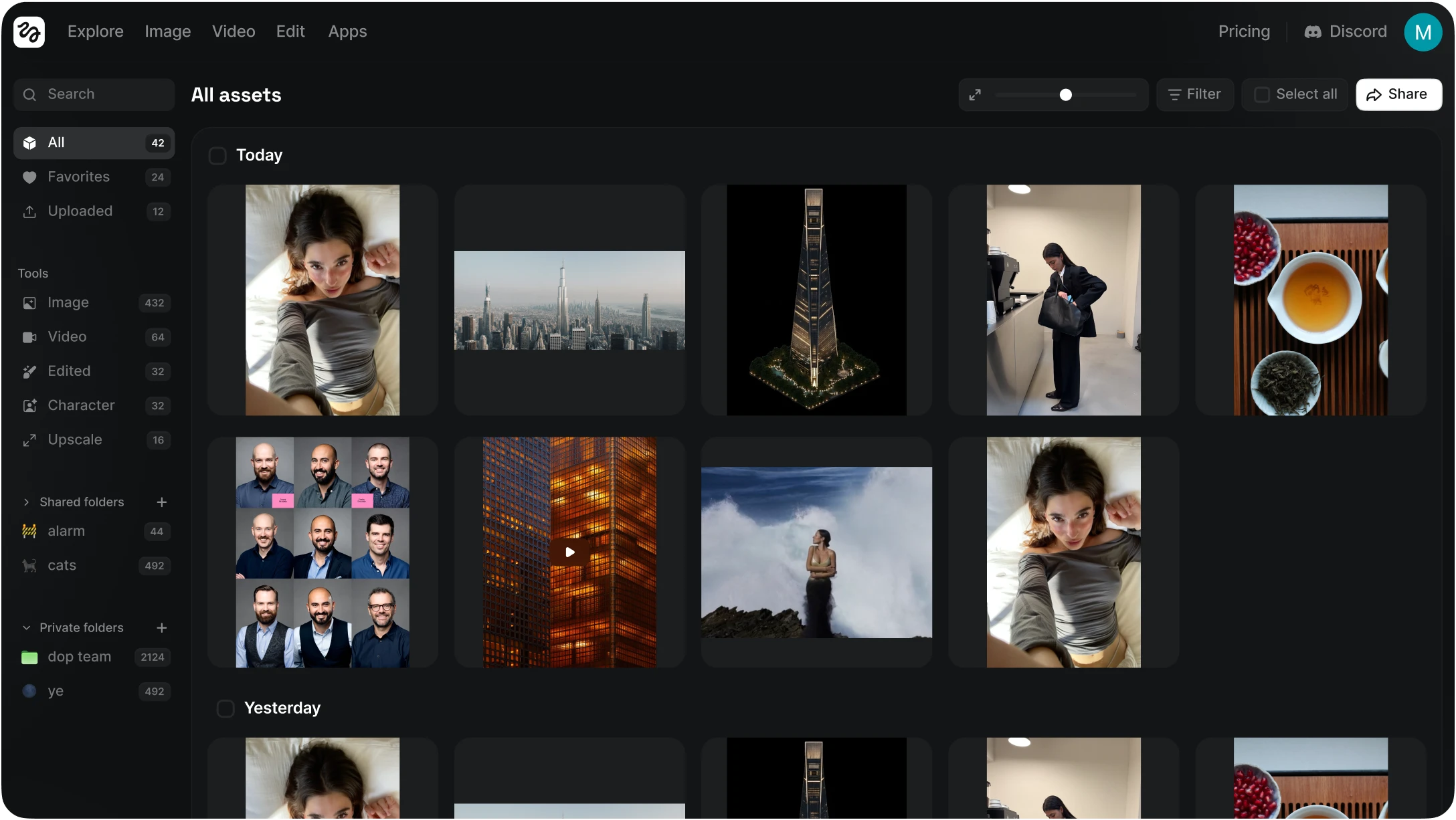Open the Uploaded assets section
1456x820 pixels.
point(80,211)
